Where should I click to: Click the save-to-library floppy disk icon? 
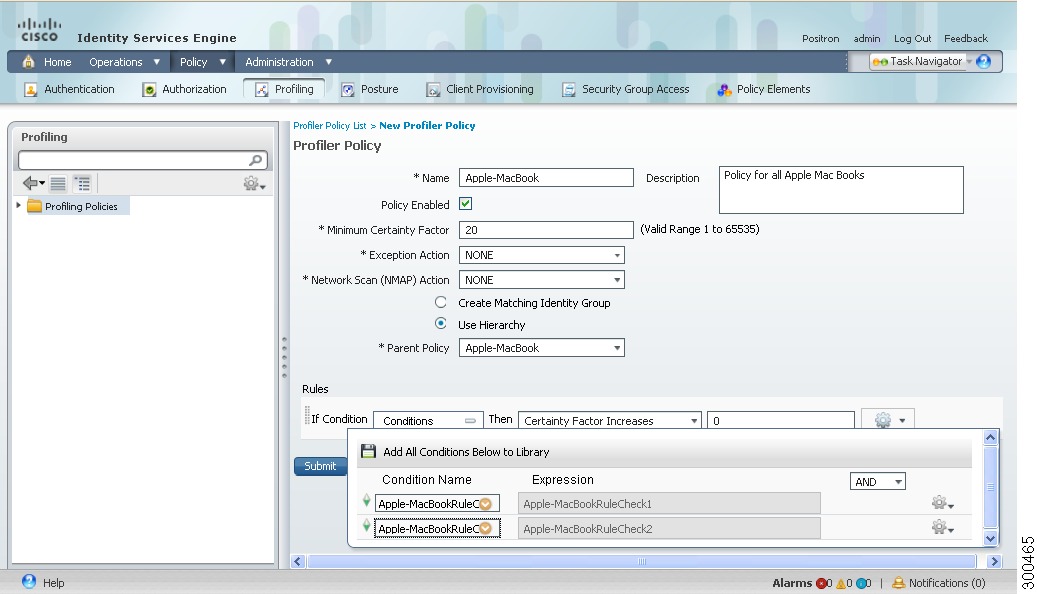[x=368, y=452]
